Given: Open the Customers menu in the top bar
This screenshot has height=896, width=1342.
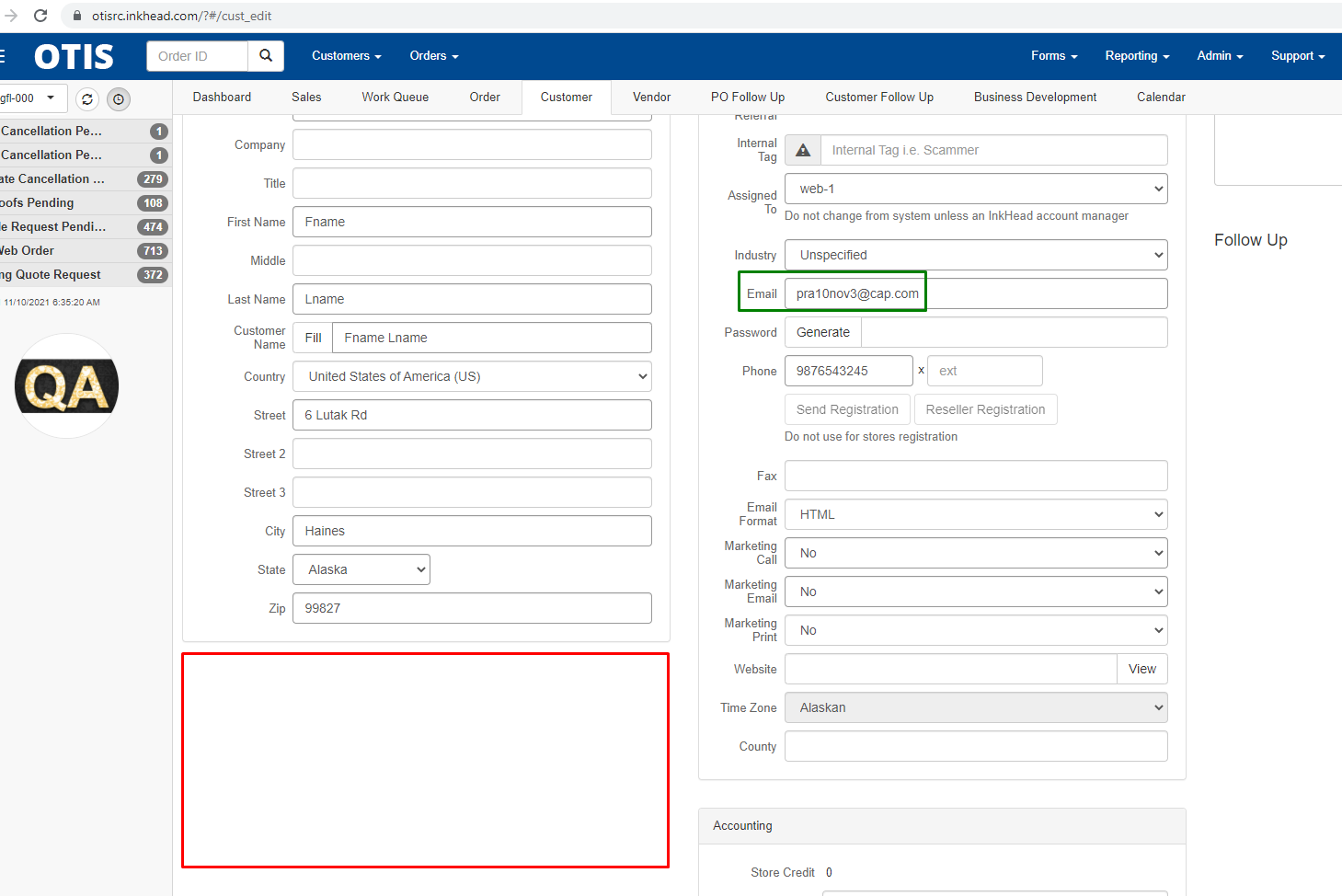Looking at the screenshot, I should tap(346, 56).
